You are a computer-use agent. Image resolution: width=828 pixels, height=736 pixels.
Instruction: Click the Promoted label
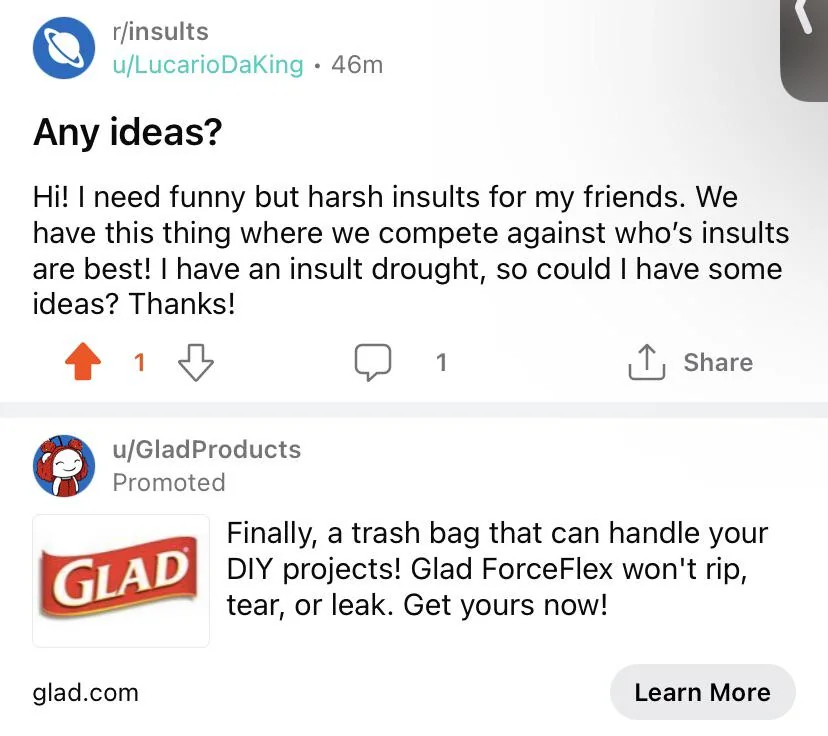click(169, 482)
